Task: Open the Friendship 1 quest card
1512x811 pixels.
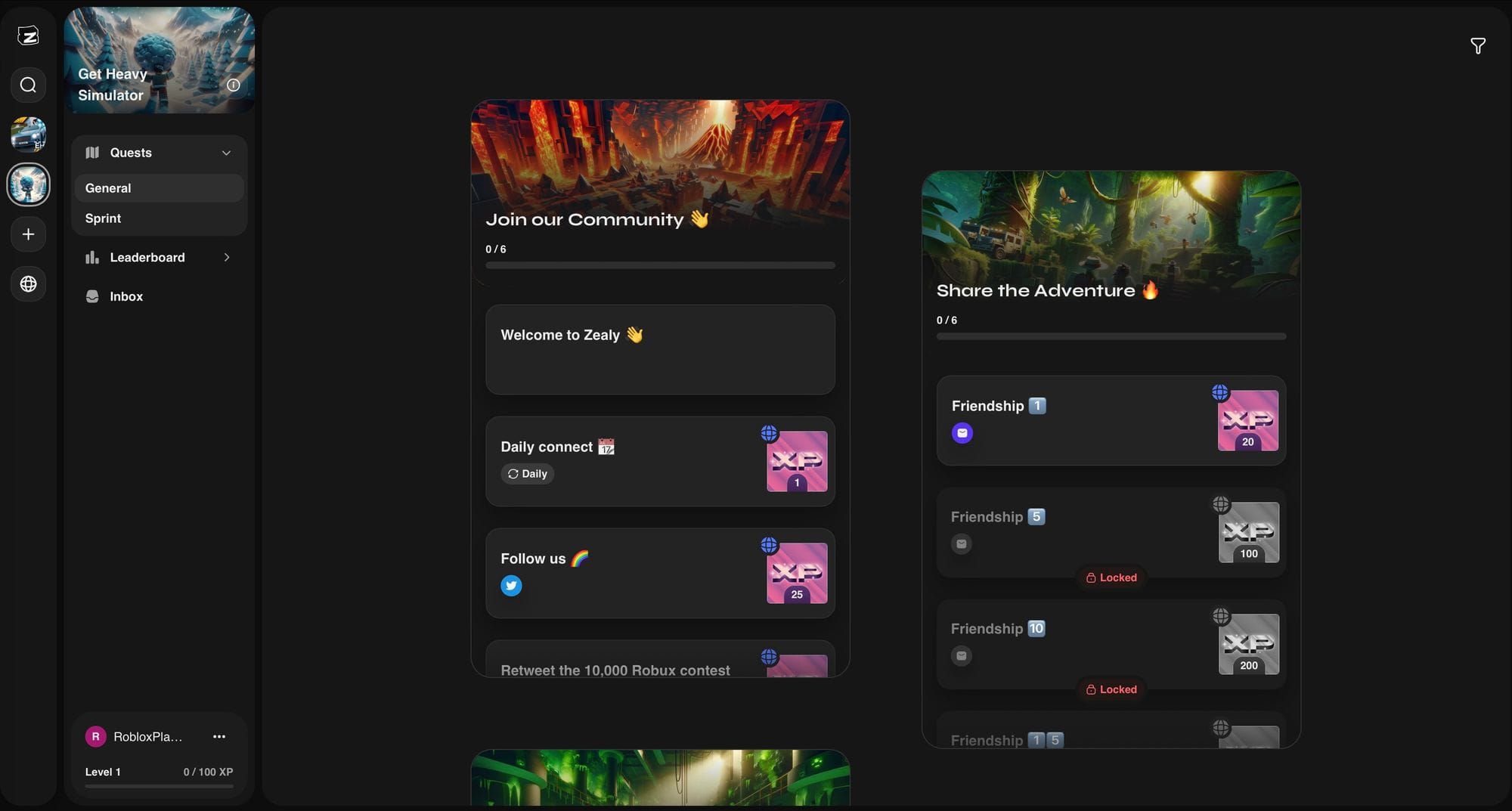Action: pos(1111,420)
